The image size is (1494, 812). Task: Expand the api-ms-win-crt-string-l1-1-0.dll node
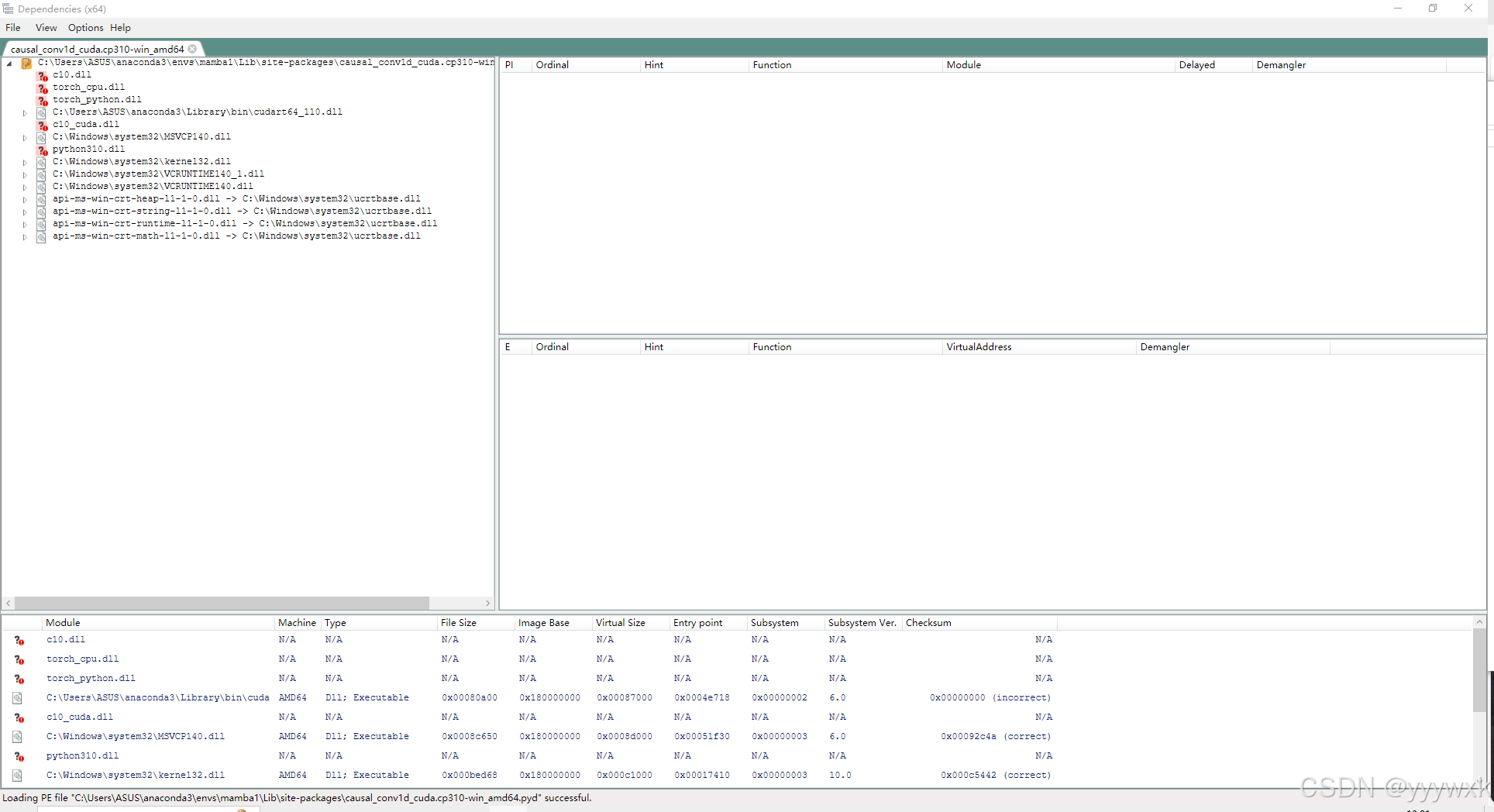(x=25, y=212)
